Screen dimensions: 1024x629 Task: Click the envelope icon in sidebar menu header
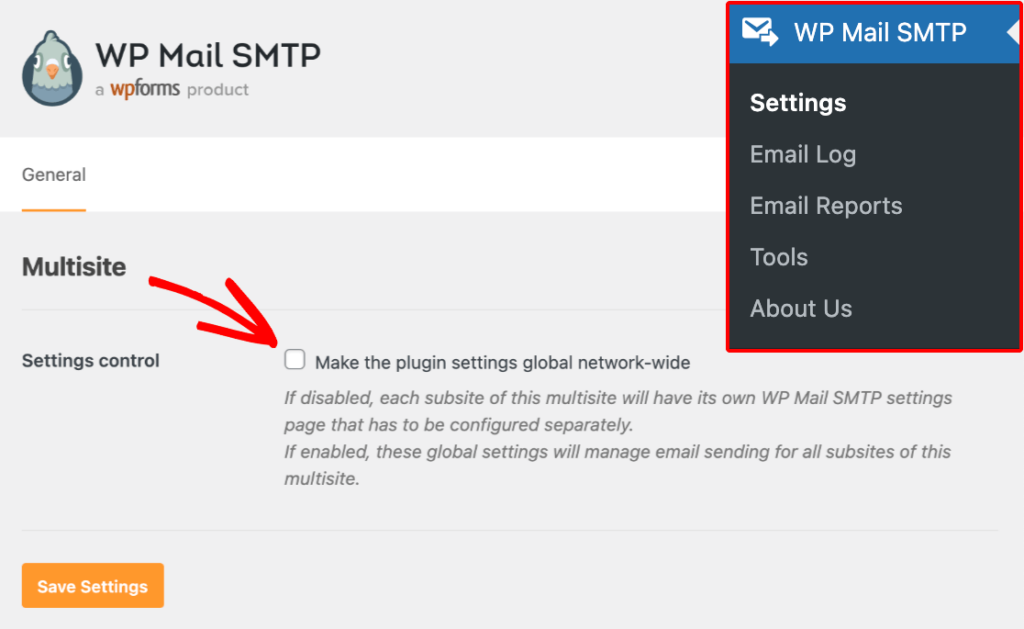760,32
